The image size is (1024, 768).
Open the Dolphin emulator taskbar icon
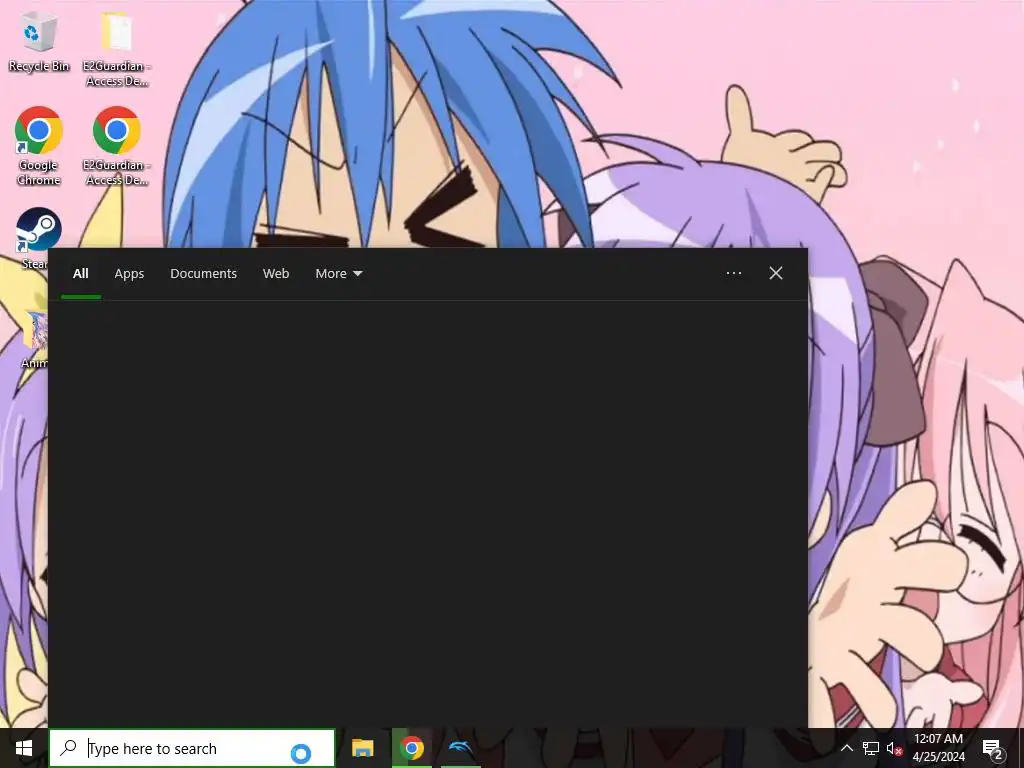tap(460, 748)
